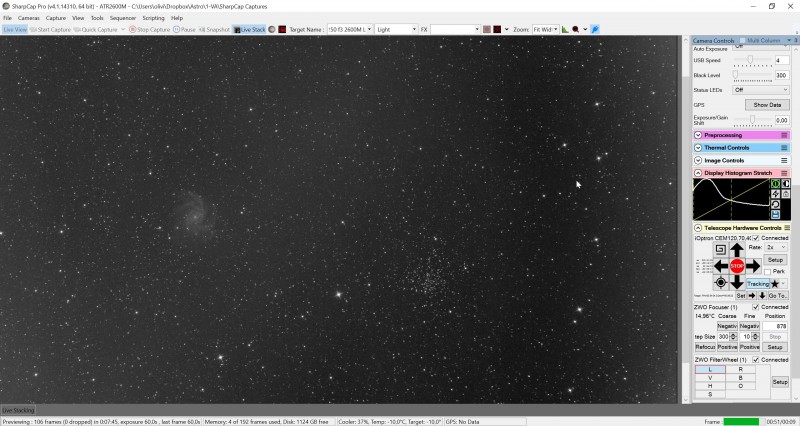Click the Refocus button in focuser
800x426 pixels.
click(705, 347)
